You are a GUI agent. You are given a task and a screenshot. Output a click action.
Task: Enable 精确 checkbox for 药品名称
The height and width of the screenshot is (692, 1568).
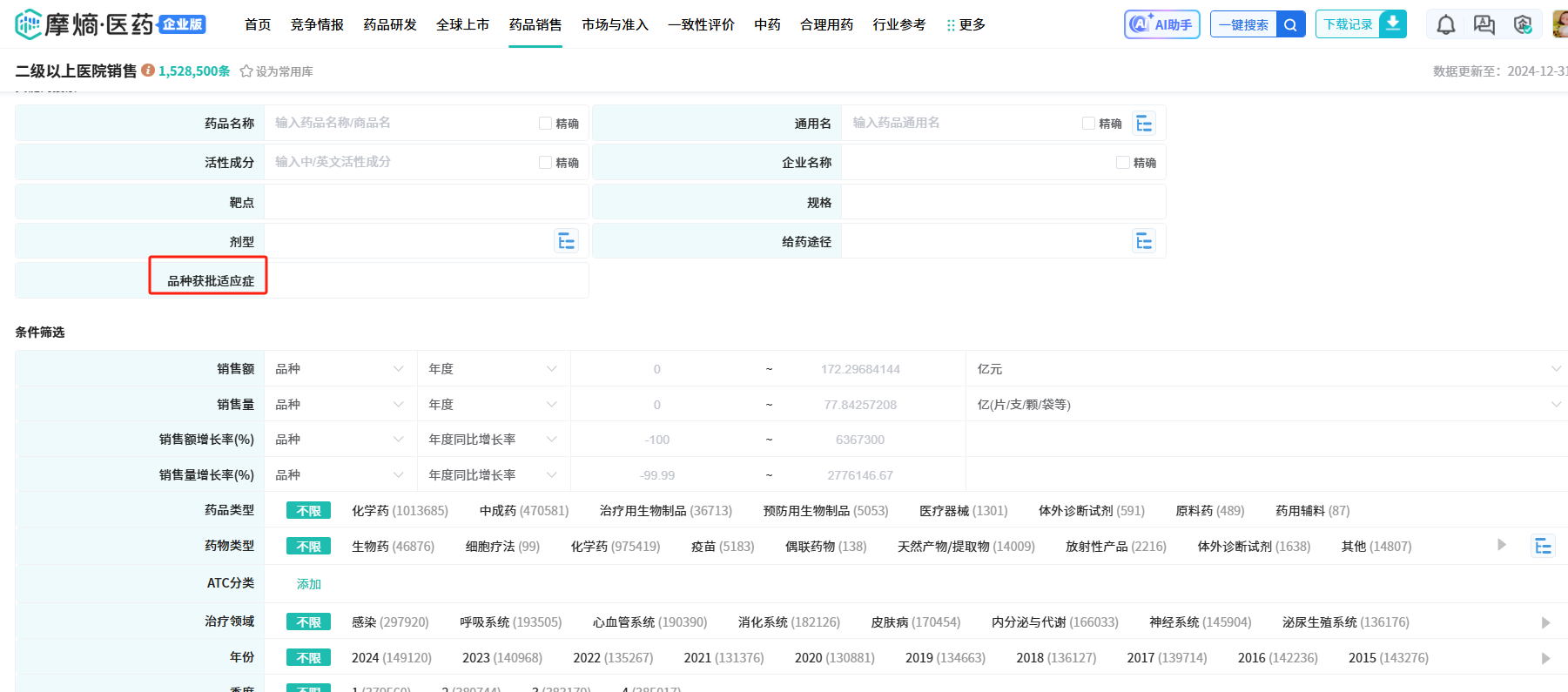pyautogui.click(x=546, y=124)
